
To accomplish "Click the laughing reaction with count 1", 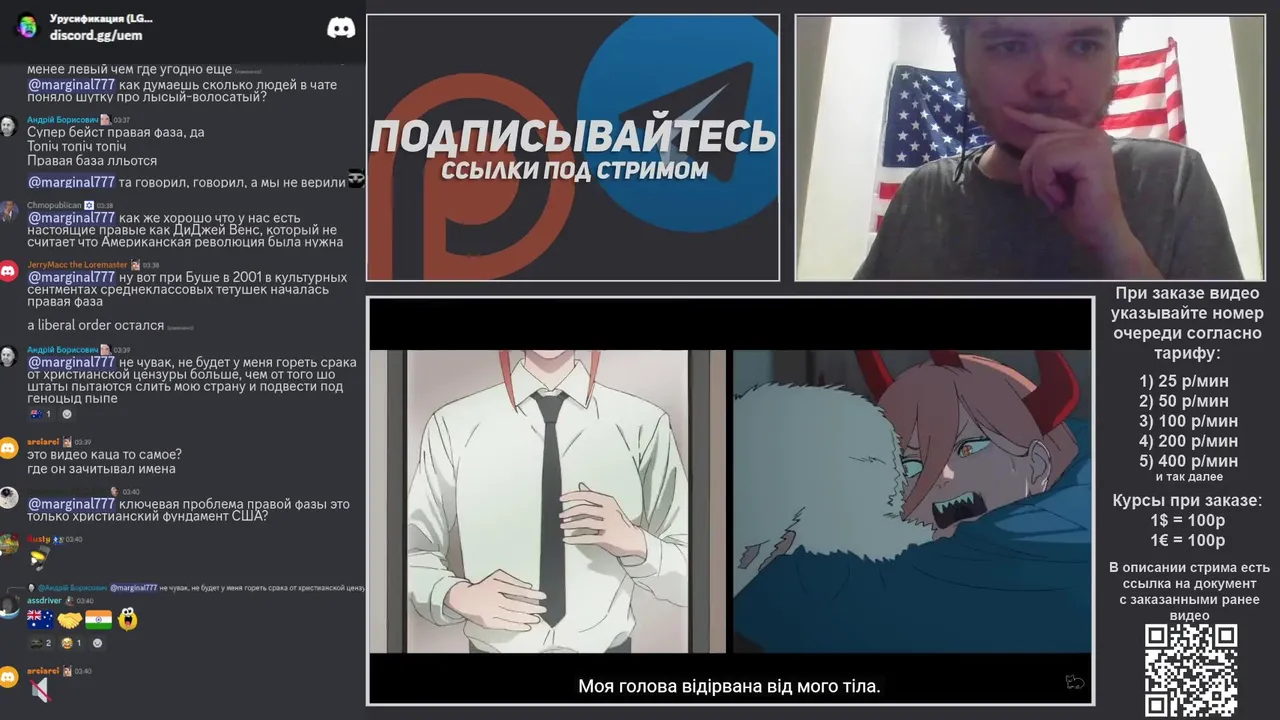I will tap(72, 643).
